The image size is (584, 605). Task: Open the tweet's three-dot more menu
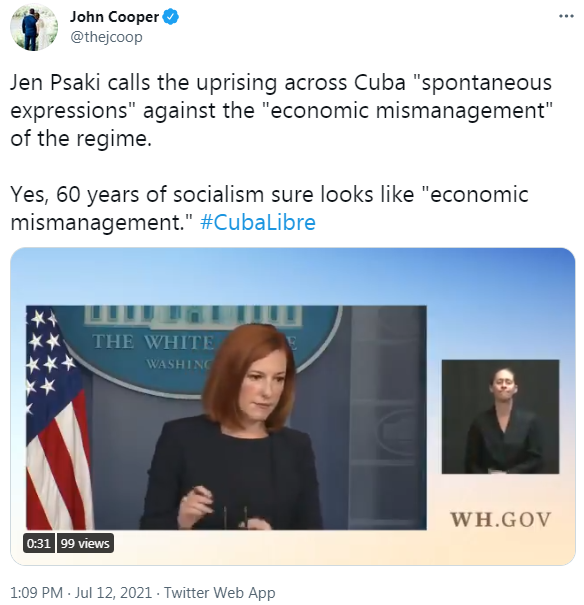[x=566, y=16]
